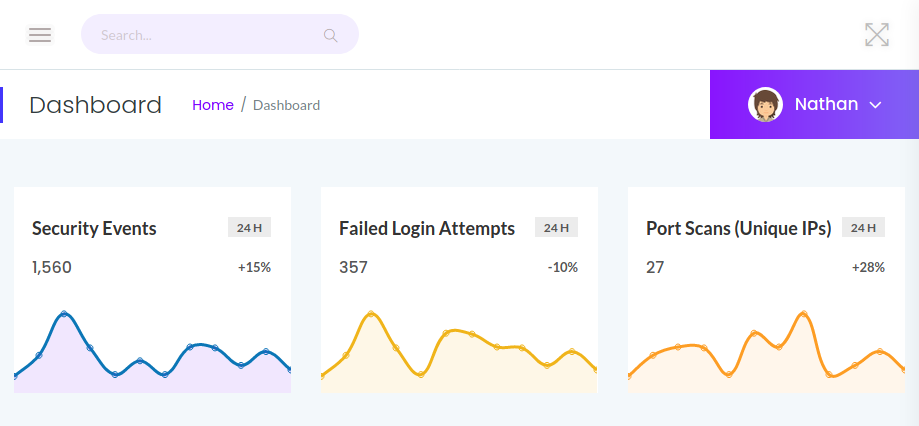
Task: Click the tallest peak on Port Scans chart
Action: pyautogui.click(x=803, y=314)
